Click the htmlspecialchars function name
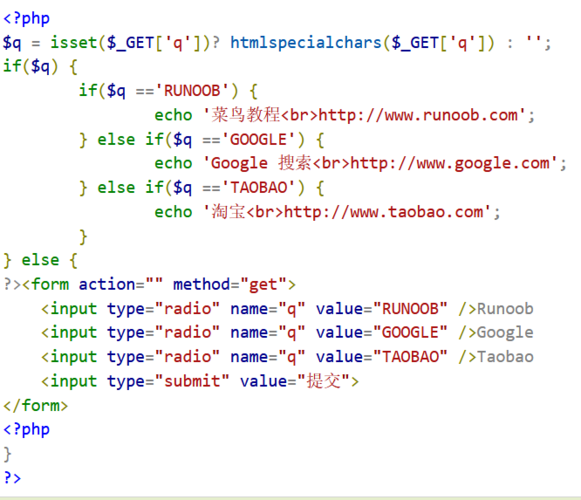581x500 pixels. 306,43
